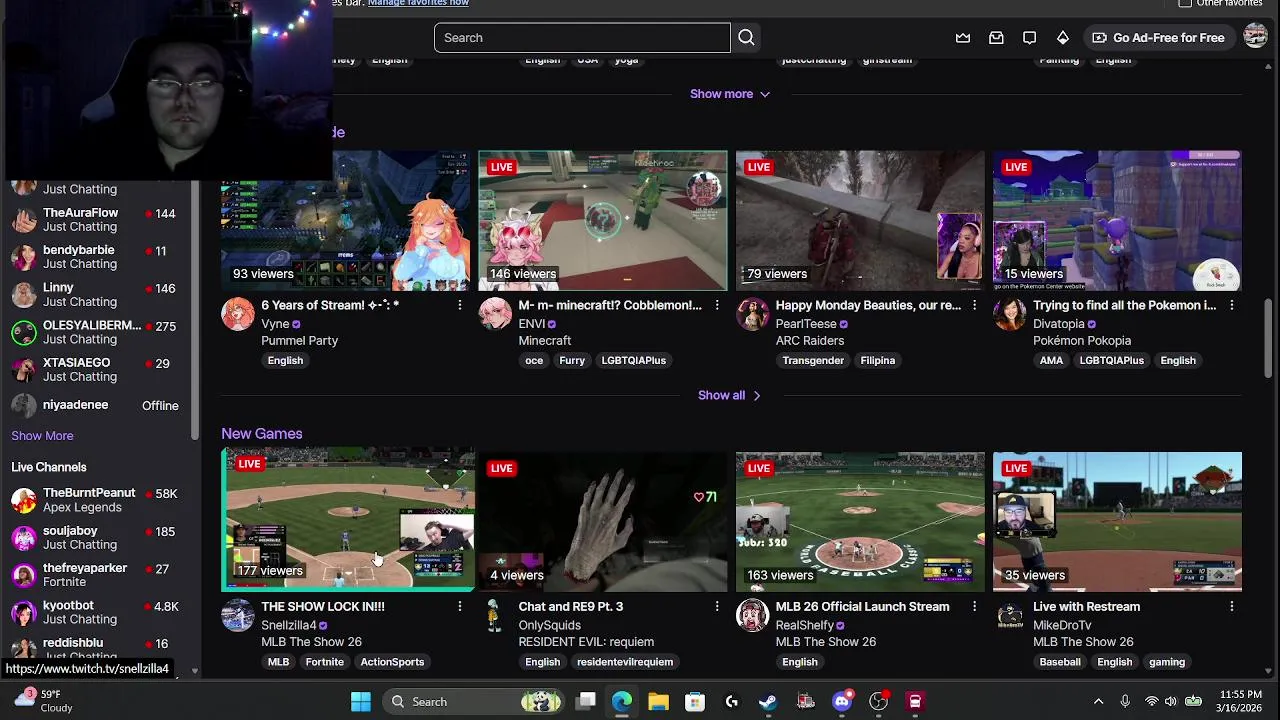This screenshot has height=720, width=1280.
Task: Click PearlTeese's channel avatar
Action: (752, 314)
